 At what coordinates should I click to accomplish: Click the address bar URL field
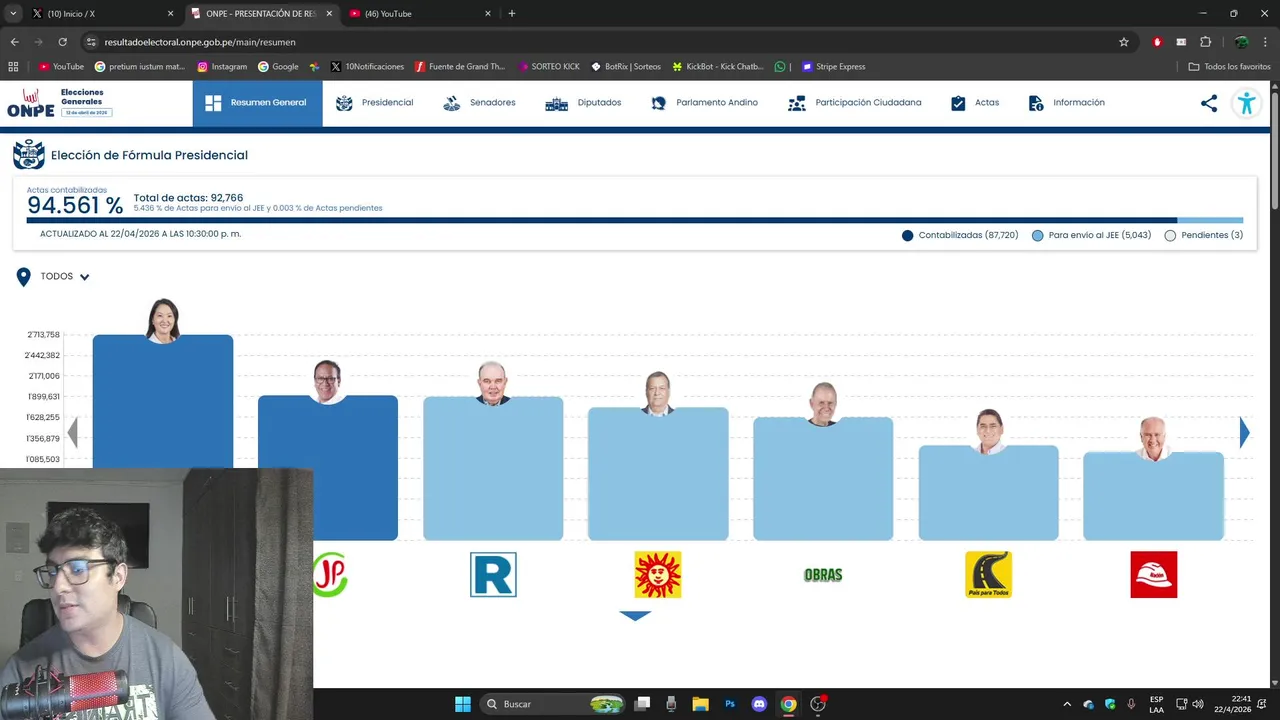click(600, 42)
